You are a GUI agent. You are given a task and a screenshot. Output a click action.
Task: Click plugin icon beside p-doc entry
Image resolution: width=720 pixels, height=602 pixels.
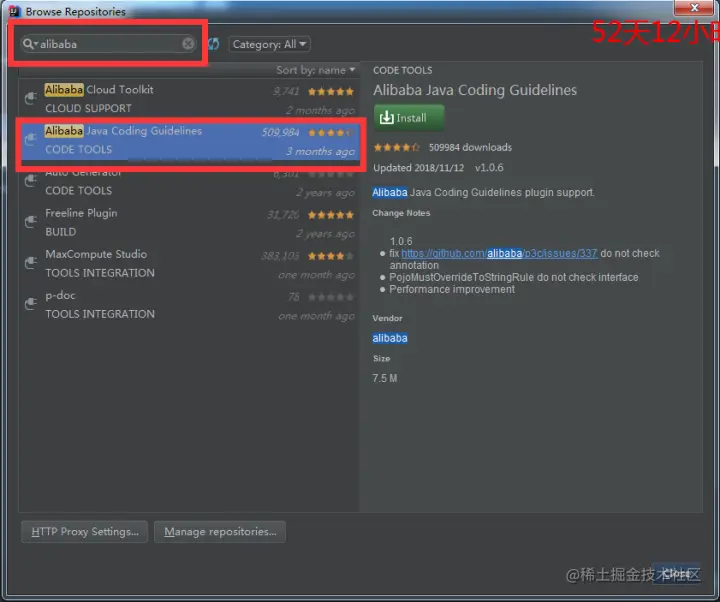tap(31, 304)
